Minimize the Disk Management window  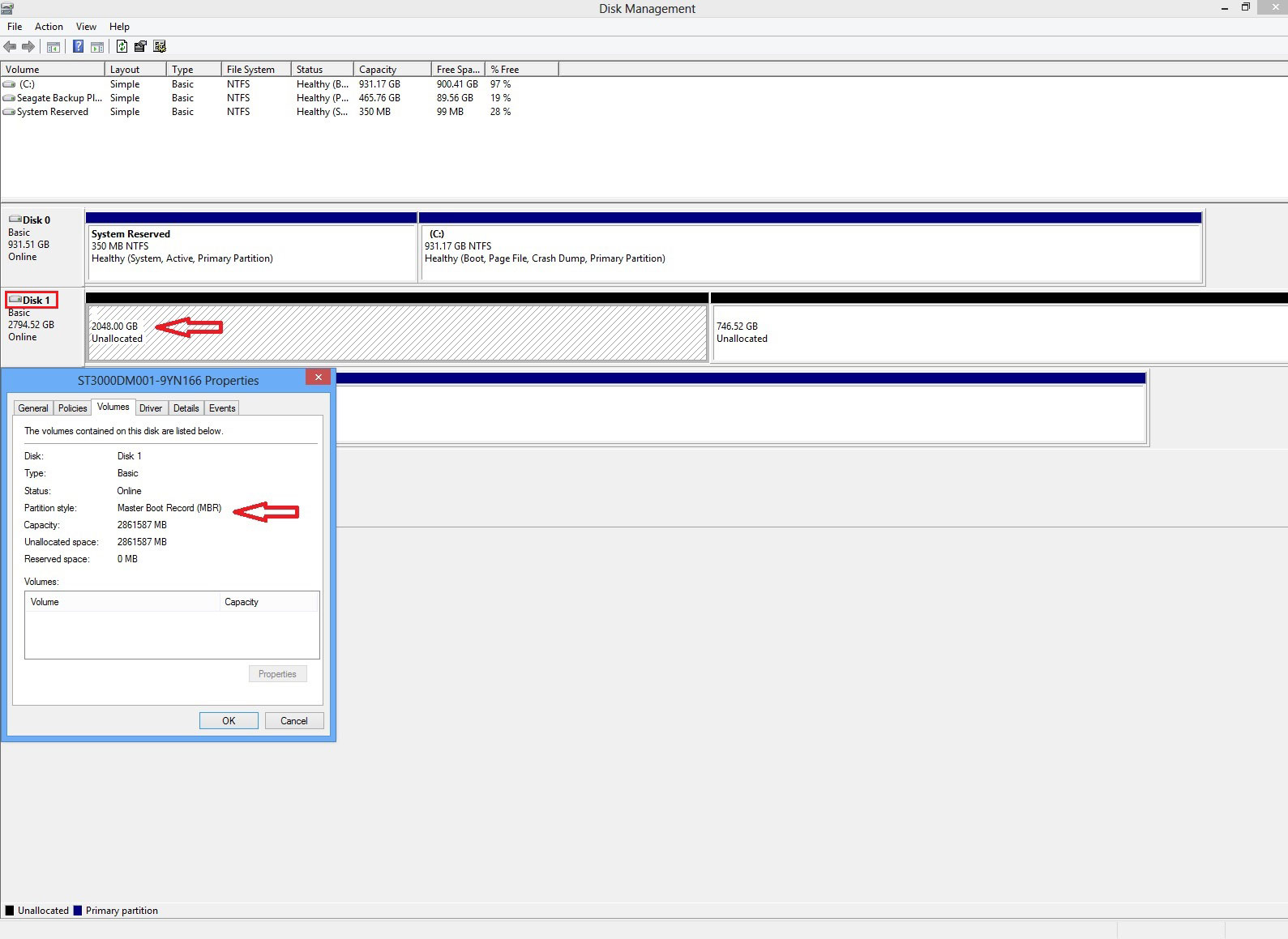(x=1224, y=8)
